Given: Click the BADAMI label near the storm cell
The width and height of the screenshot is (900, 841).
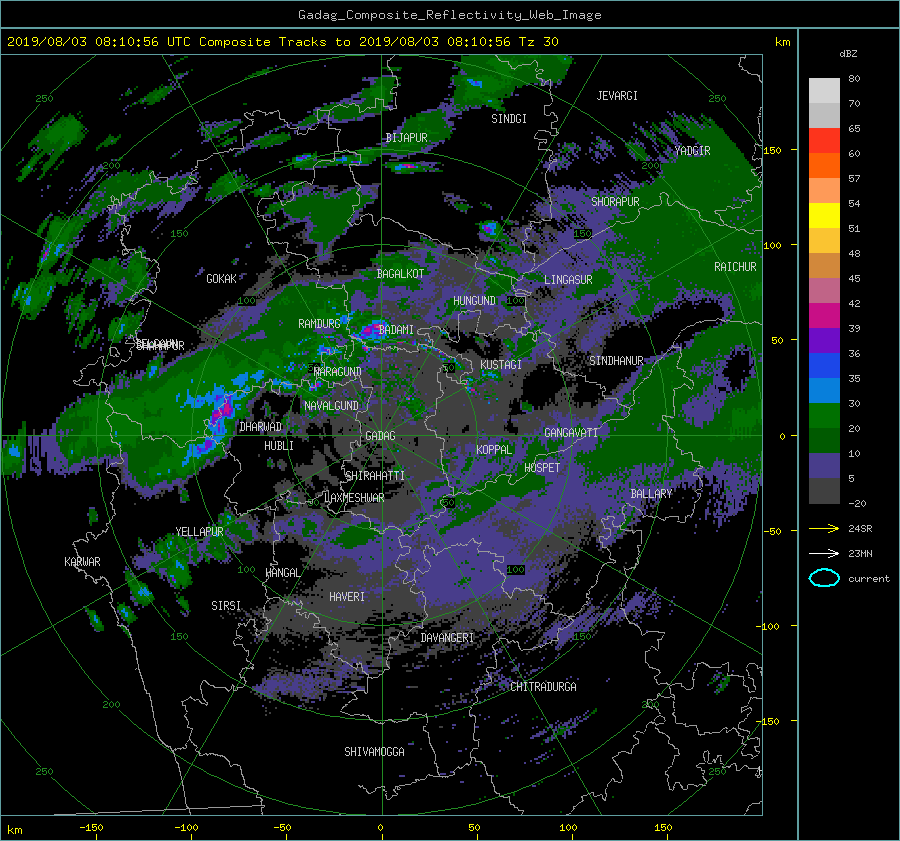Looking at the screenshot, I should tap(396, 330).
